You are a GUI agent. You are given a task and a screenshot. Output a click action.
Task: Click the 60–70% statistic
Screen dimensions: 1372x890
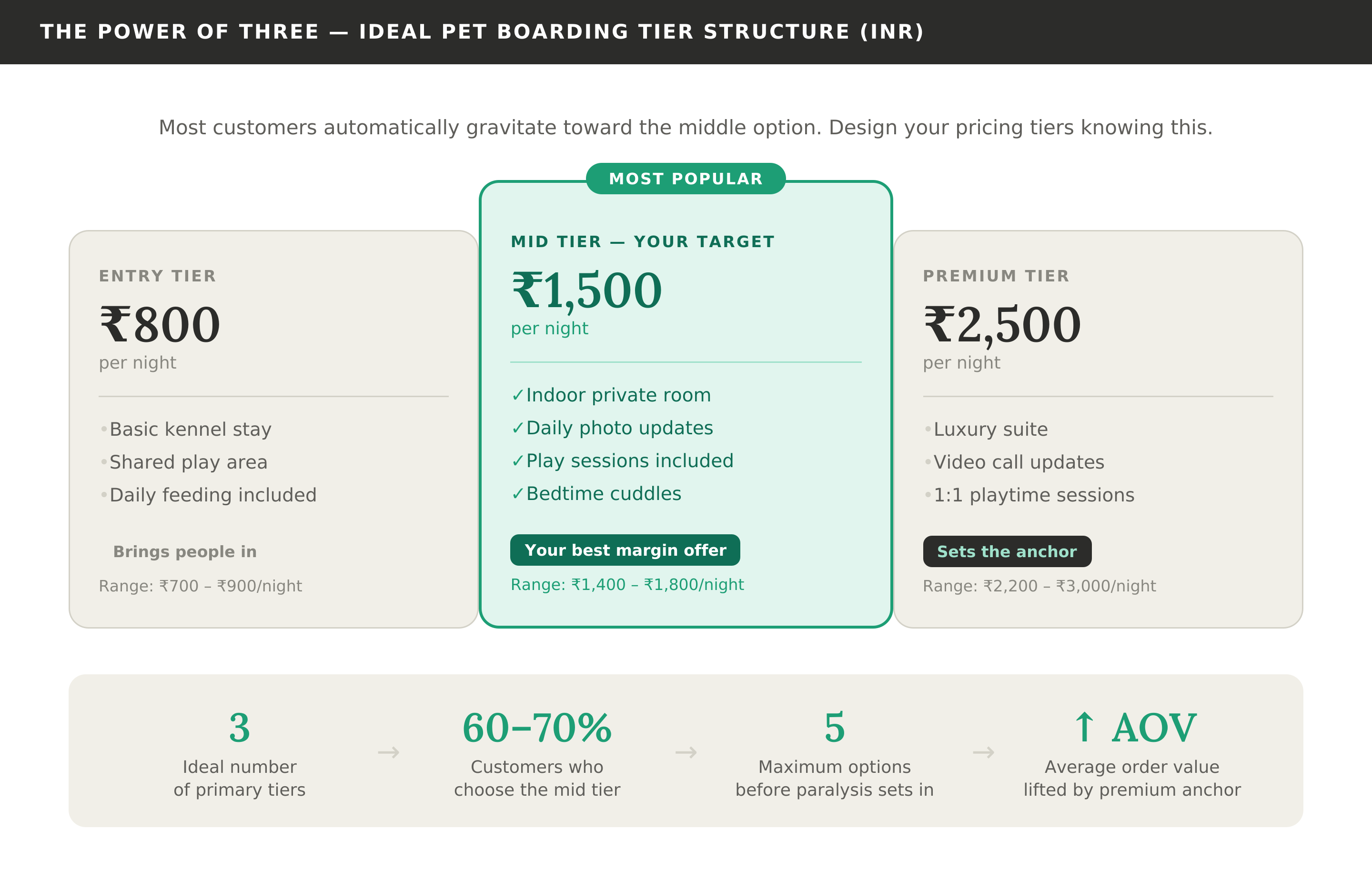point(537,728)
